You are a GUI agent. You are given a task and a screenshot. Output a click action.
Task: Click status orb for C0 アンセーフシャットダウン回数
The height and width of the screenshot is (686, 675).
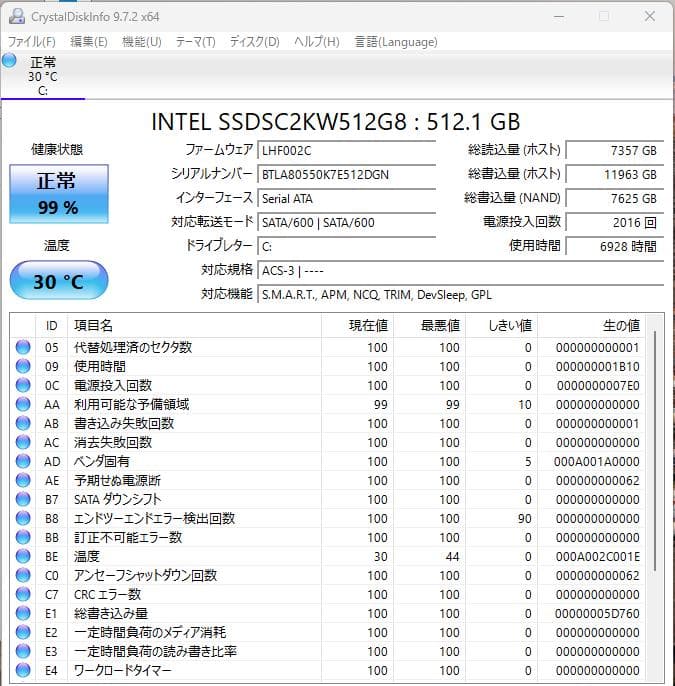pos(23,575)
